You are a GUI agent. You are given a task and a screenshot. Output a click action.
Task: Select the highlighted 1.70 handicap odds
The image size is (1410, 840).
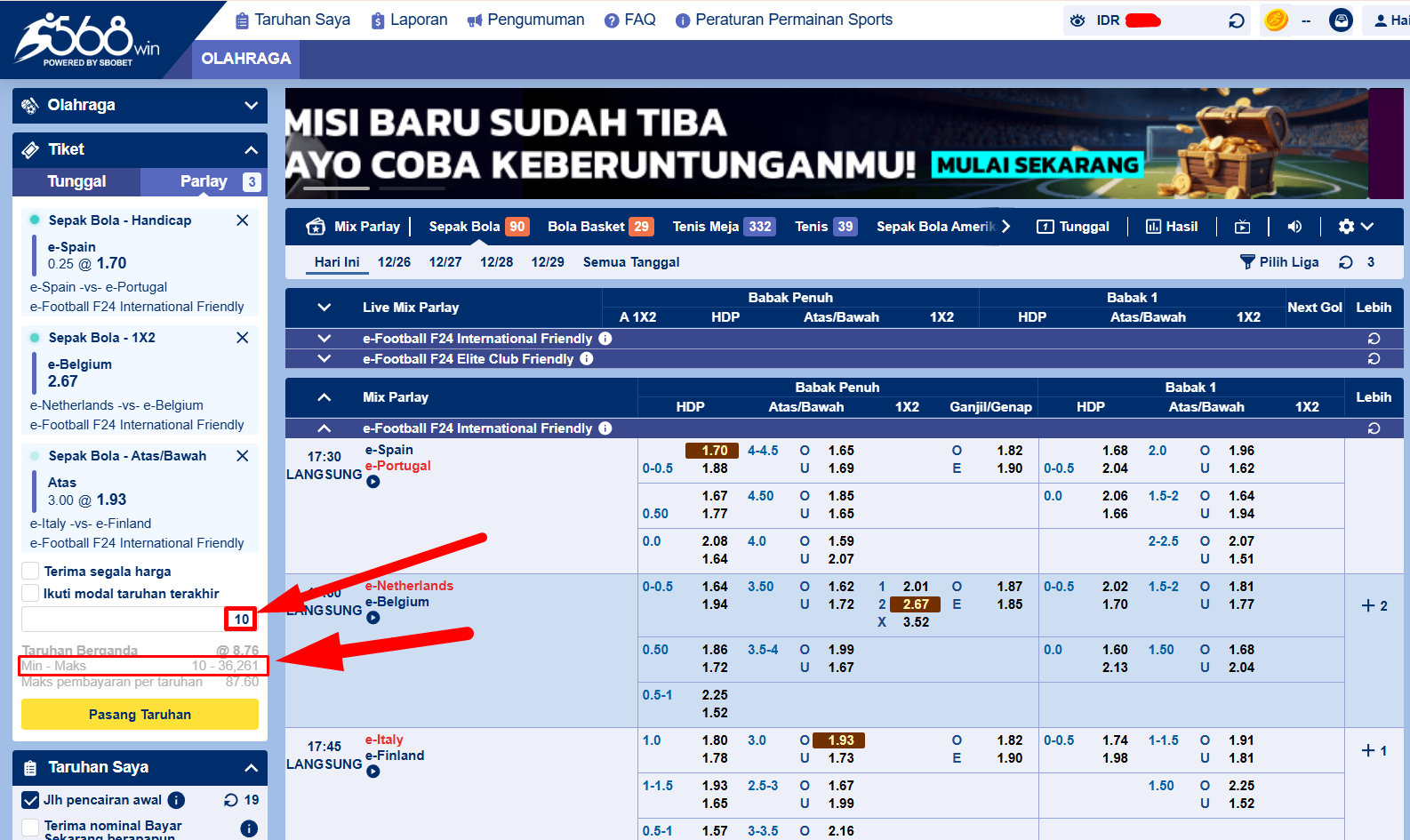(713, 451)
